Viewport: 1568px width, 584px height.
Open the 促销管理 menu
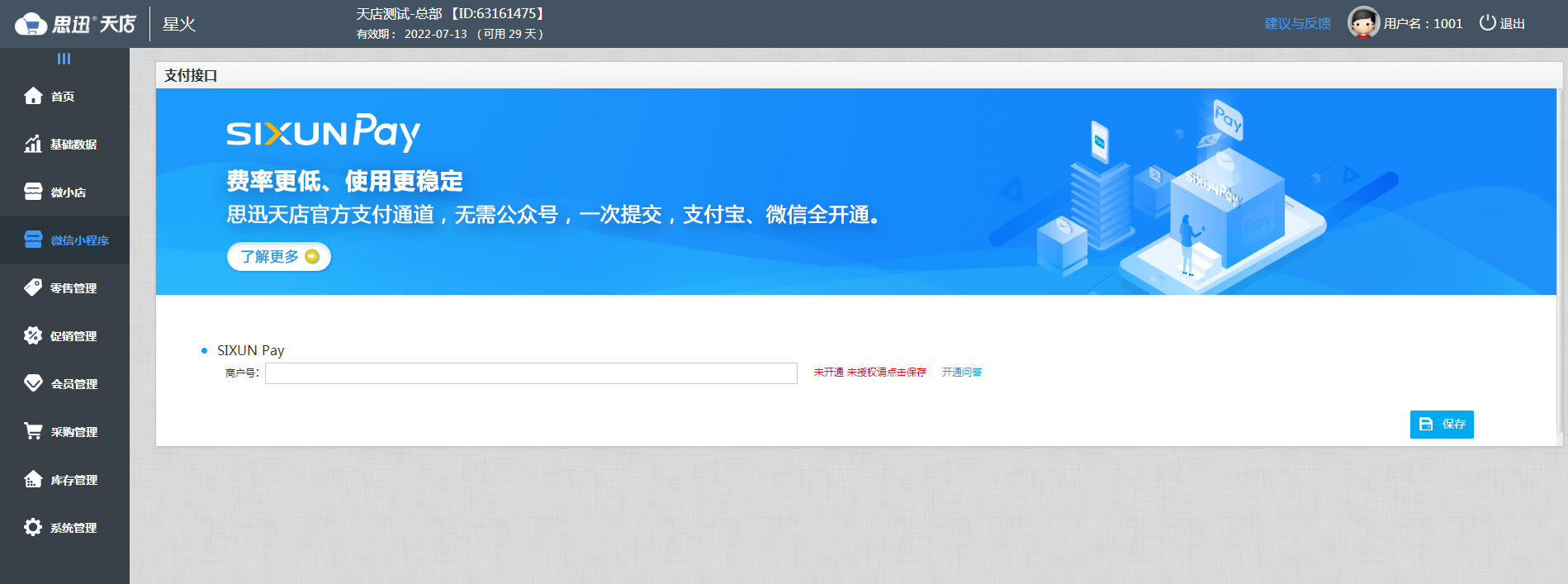pyautogui.click(x=64, y=335)
